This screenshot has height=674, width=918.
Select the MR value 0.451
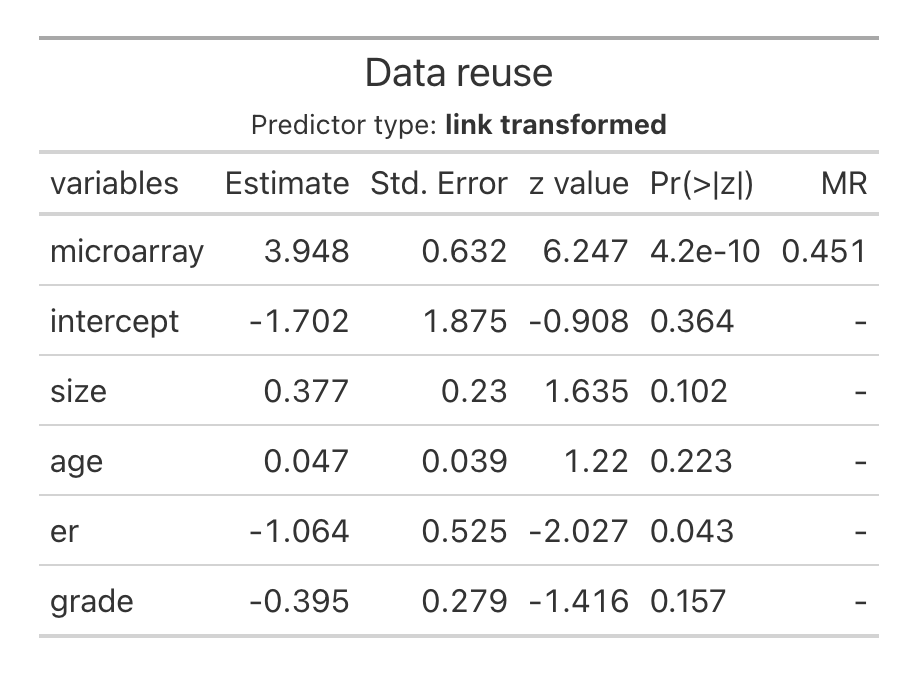824,251
